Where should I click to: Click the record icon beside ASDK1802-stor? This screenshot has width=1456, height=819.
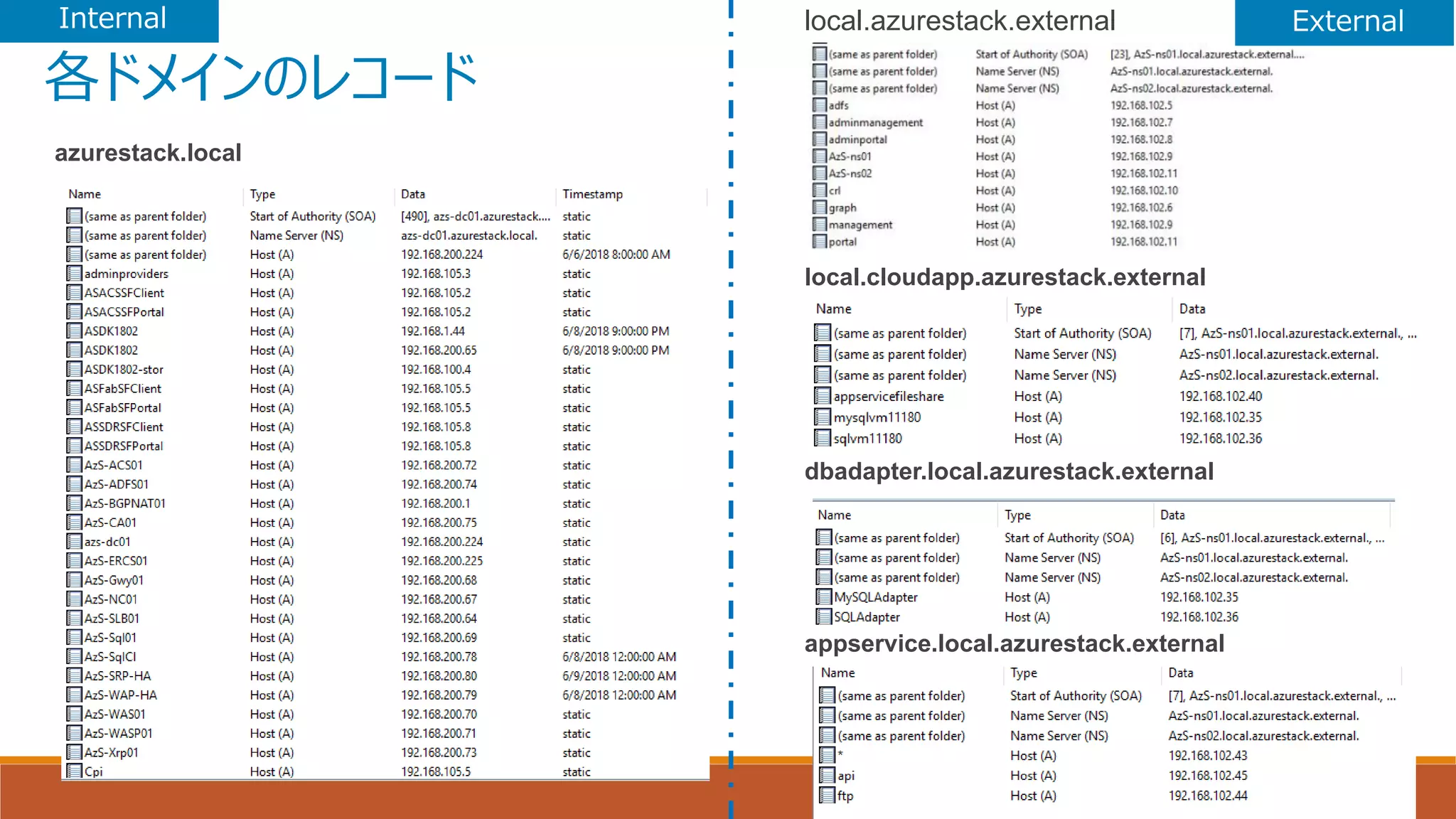pyautogui.click(x=74, y=369)
